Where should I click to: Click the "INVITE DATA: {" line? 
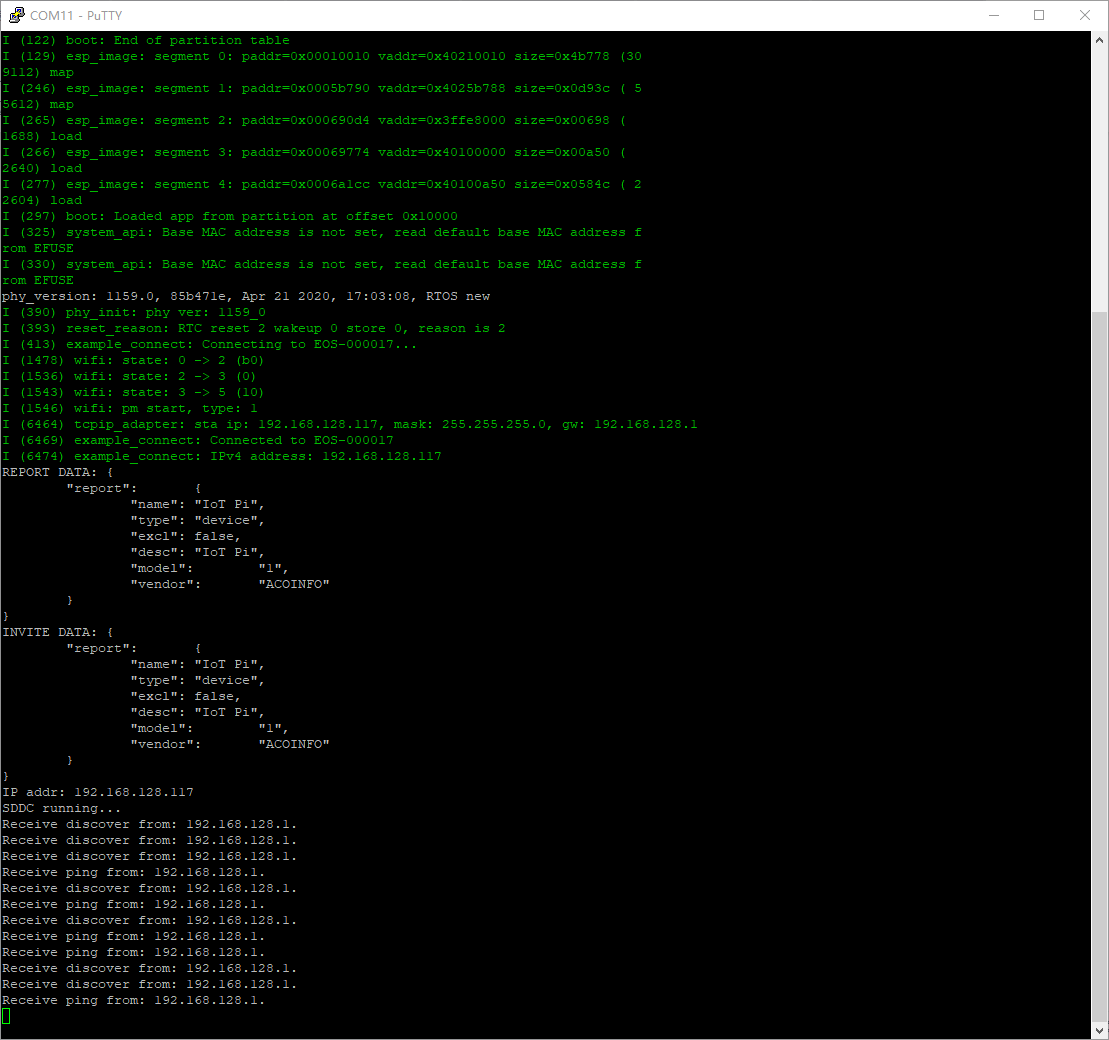click(58, 632)
